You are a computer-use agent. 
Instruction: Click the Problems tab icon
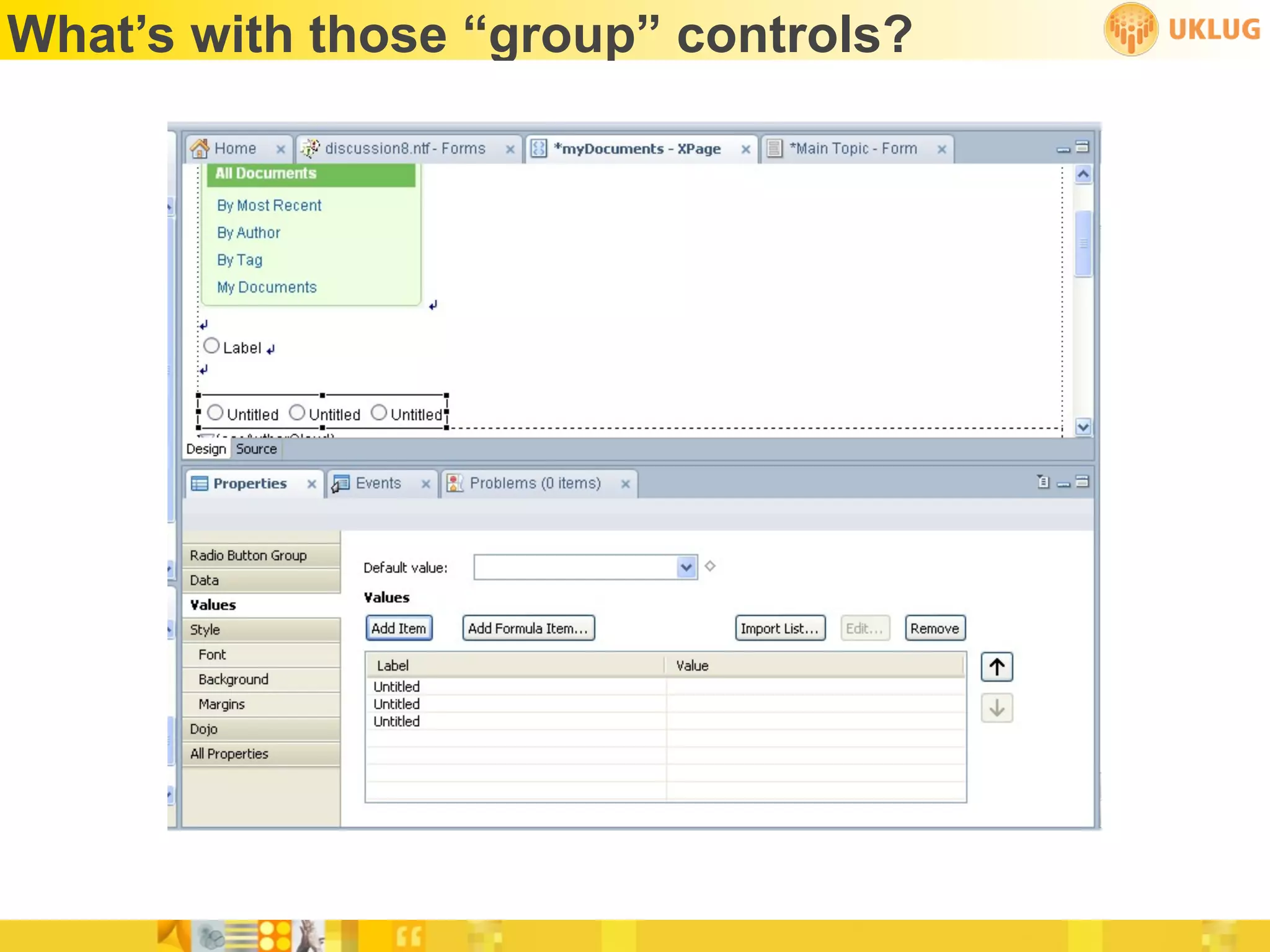point(455,483)
